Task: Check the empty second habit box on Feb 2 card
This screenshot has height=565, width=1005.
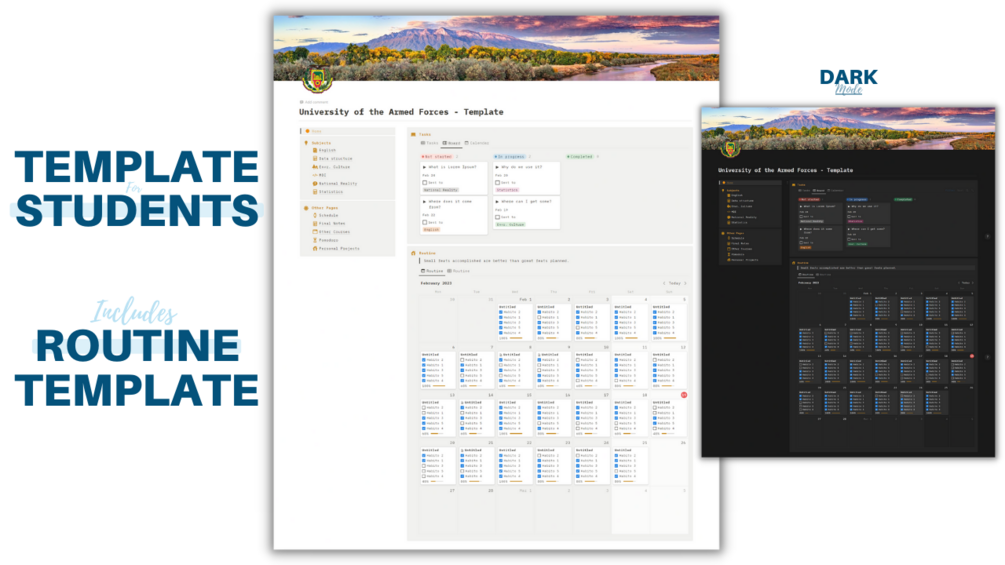Action: [539, 317]
